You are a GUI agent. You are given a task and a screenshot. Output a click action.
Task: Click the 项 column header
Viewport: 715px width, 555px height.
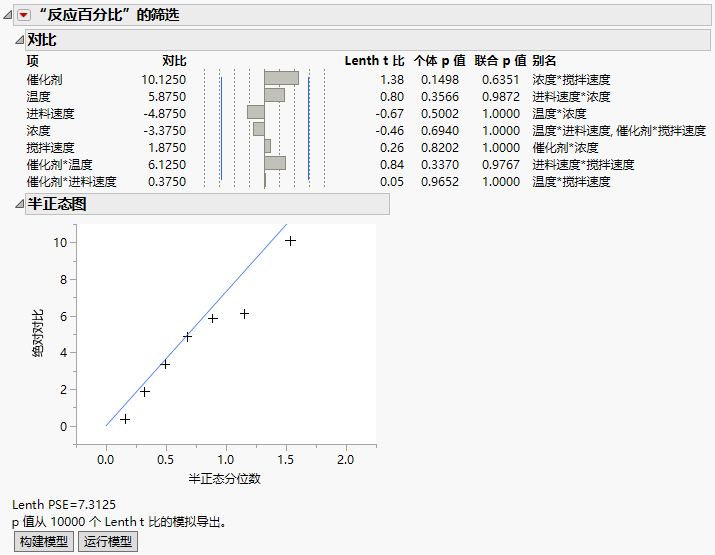(x=32, y=61)
